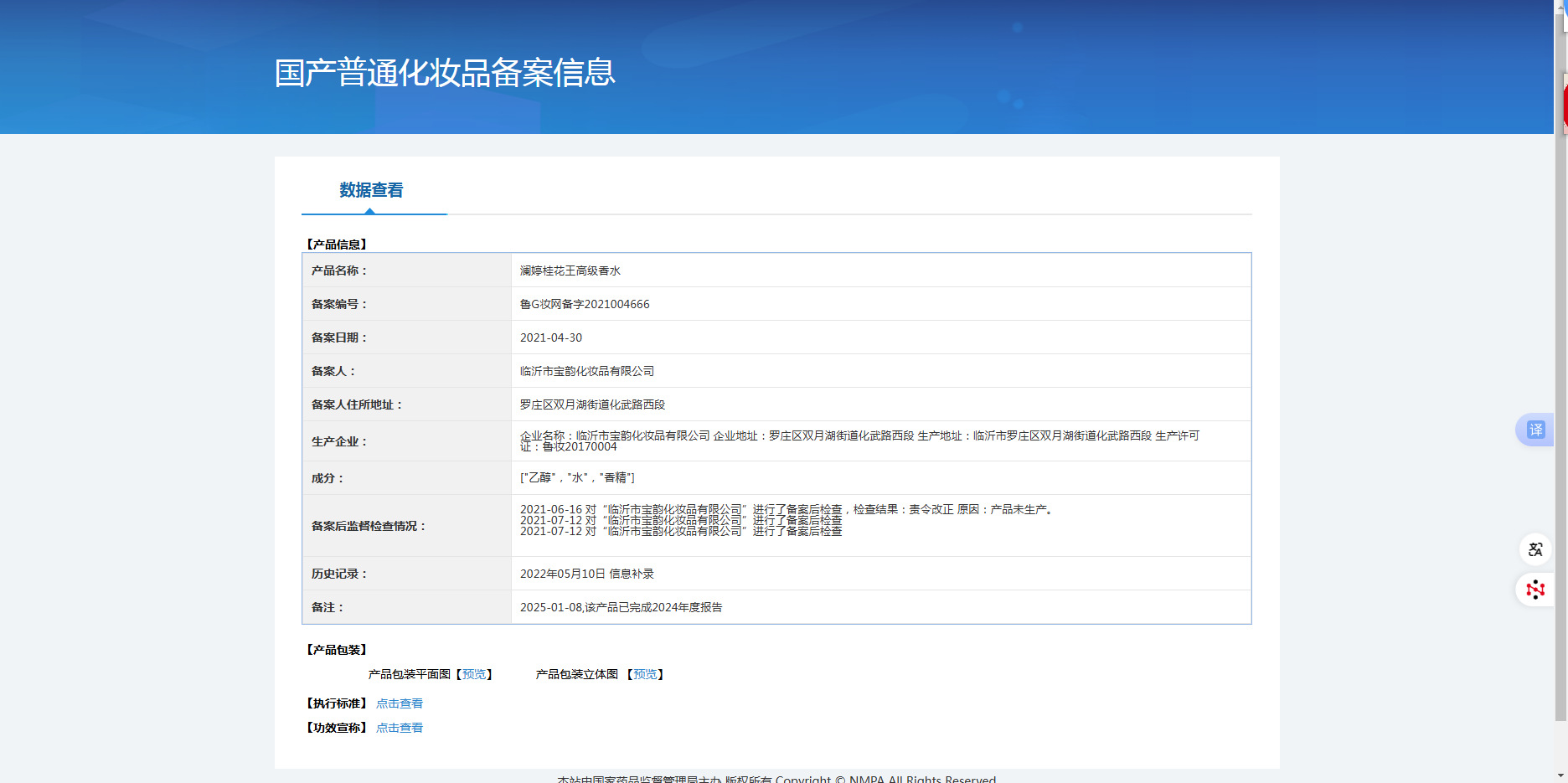The width and height of the screenshot is (1568, 783).
Task: Click the 成分： row label
Action: [328, 478]
